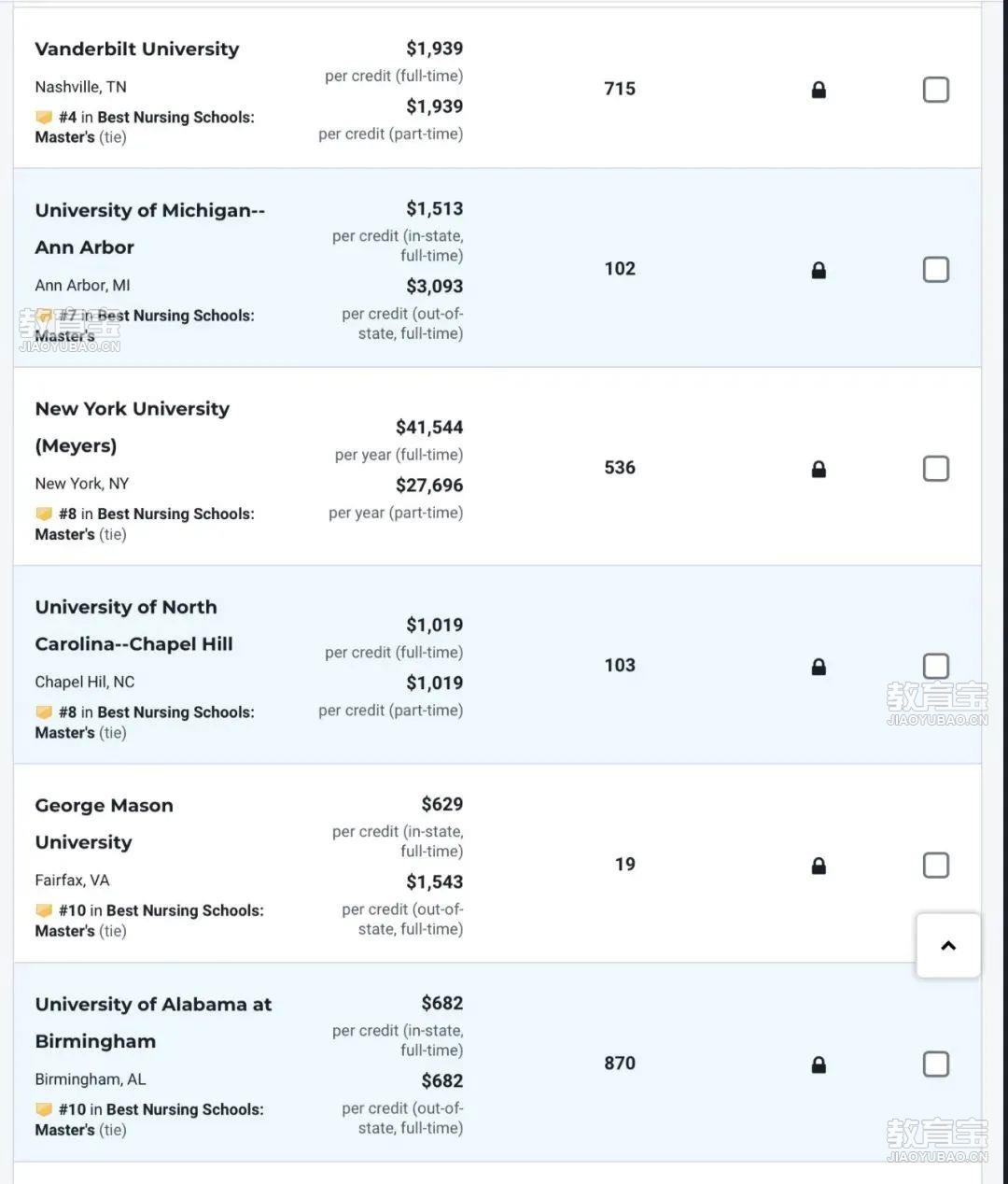
Task: Click the ranking badge icon next to Vanderbilt's #4
Action: pyautogui.click(x=44, y=118)
